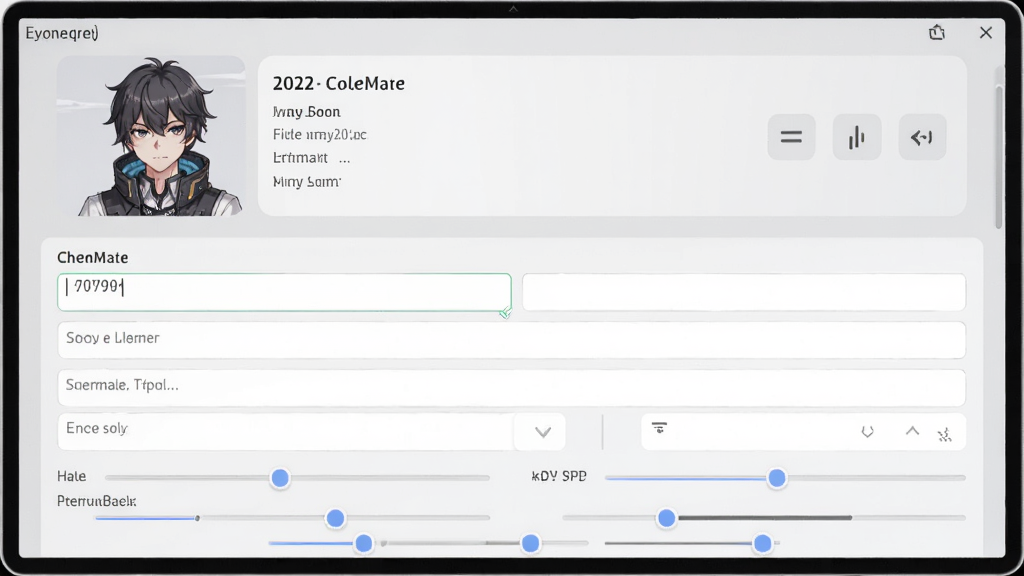Image resolution: width=1024 pixels, height=576 pixels.
Task: Click the sparkle icon in the toolbar box
Action: (944, 434)
